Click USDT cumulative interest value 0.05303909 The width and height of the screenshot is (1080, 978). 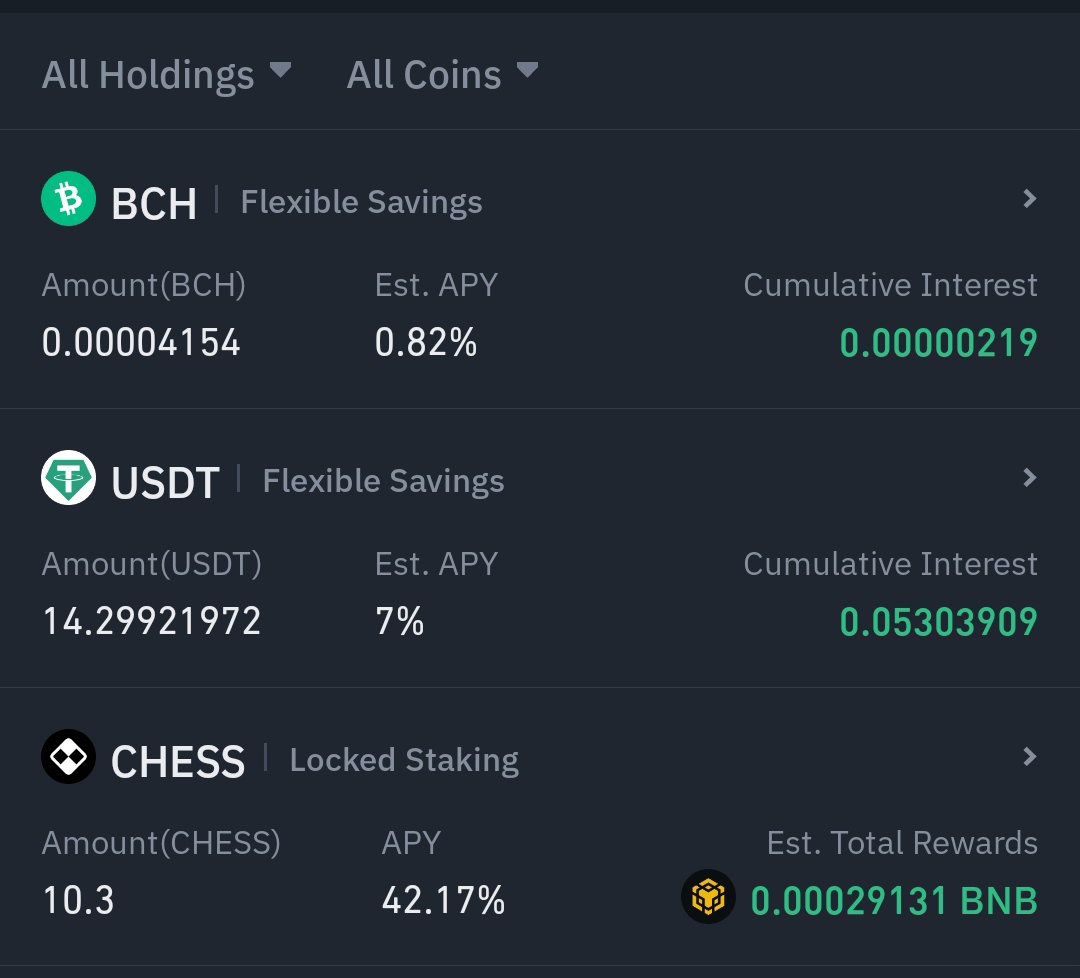[x=938, y=622]
